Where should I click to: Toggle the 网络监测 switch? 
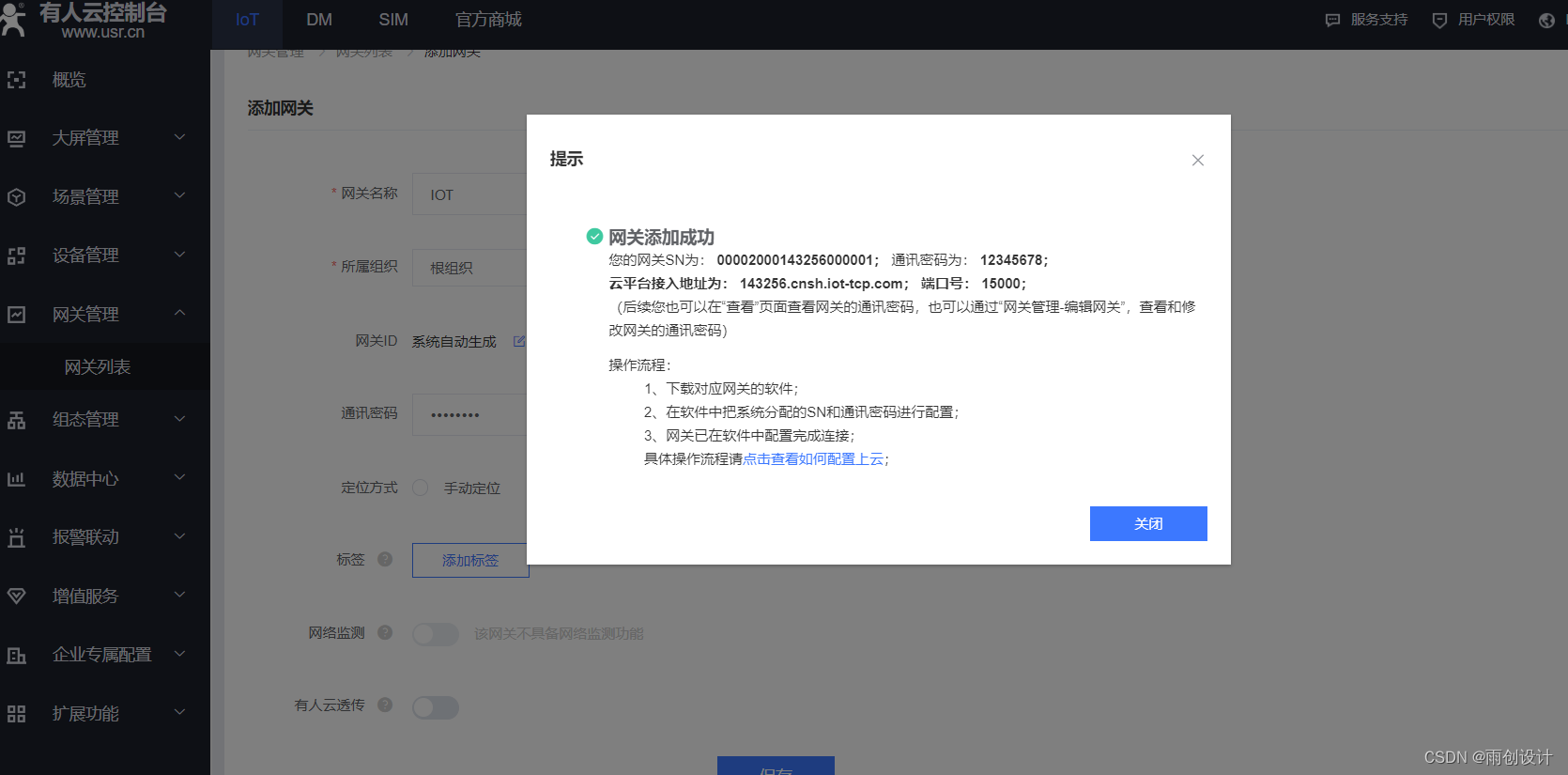(x=436, y=634)
